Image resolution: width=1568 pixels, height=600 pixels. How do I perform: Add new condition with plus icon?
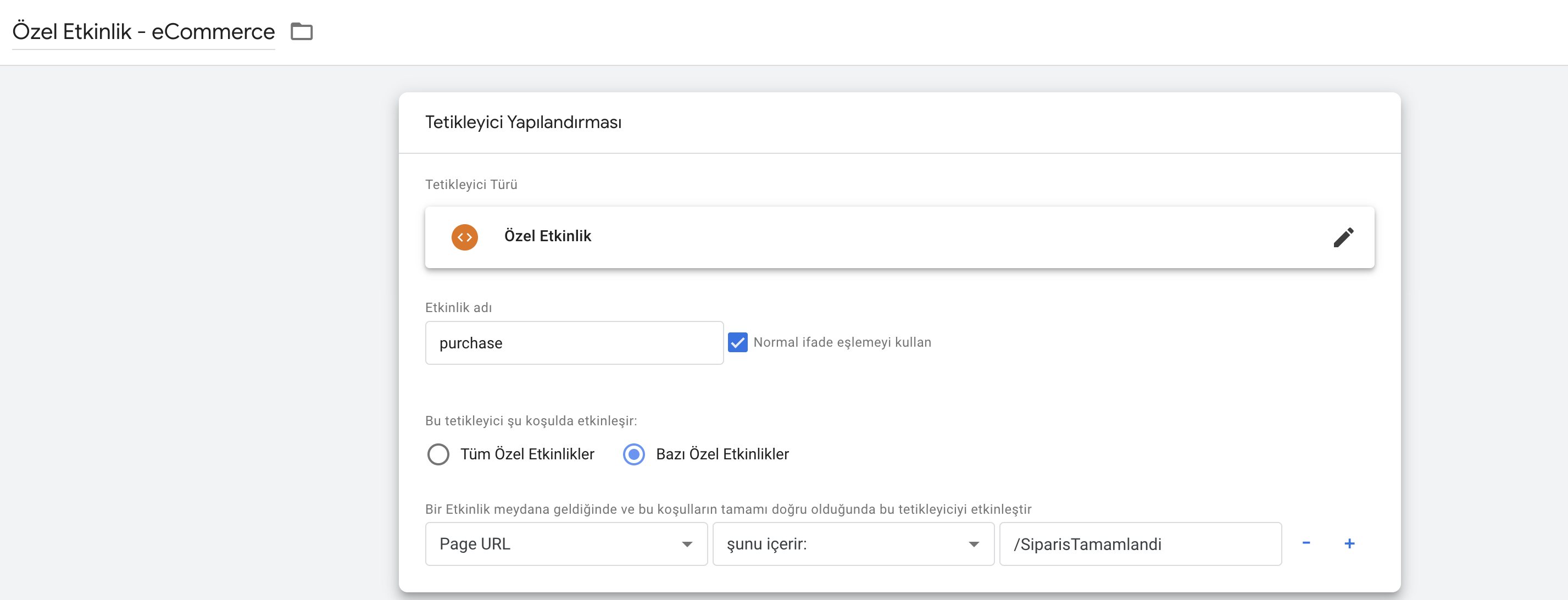(1349, 543)
